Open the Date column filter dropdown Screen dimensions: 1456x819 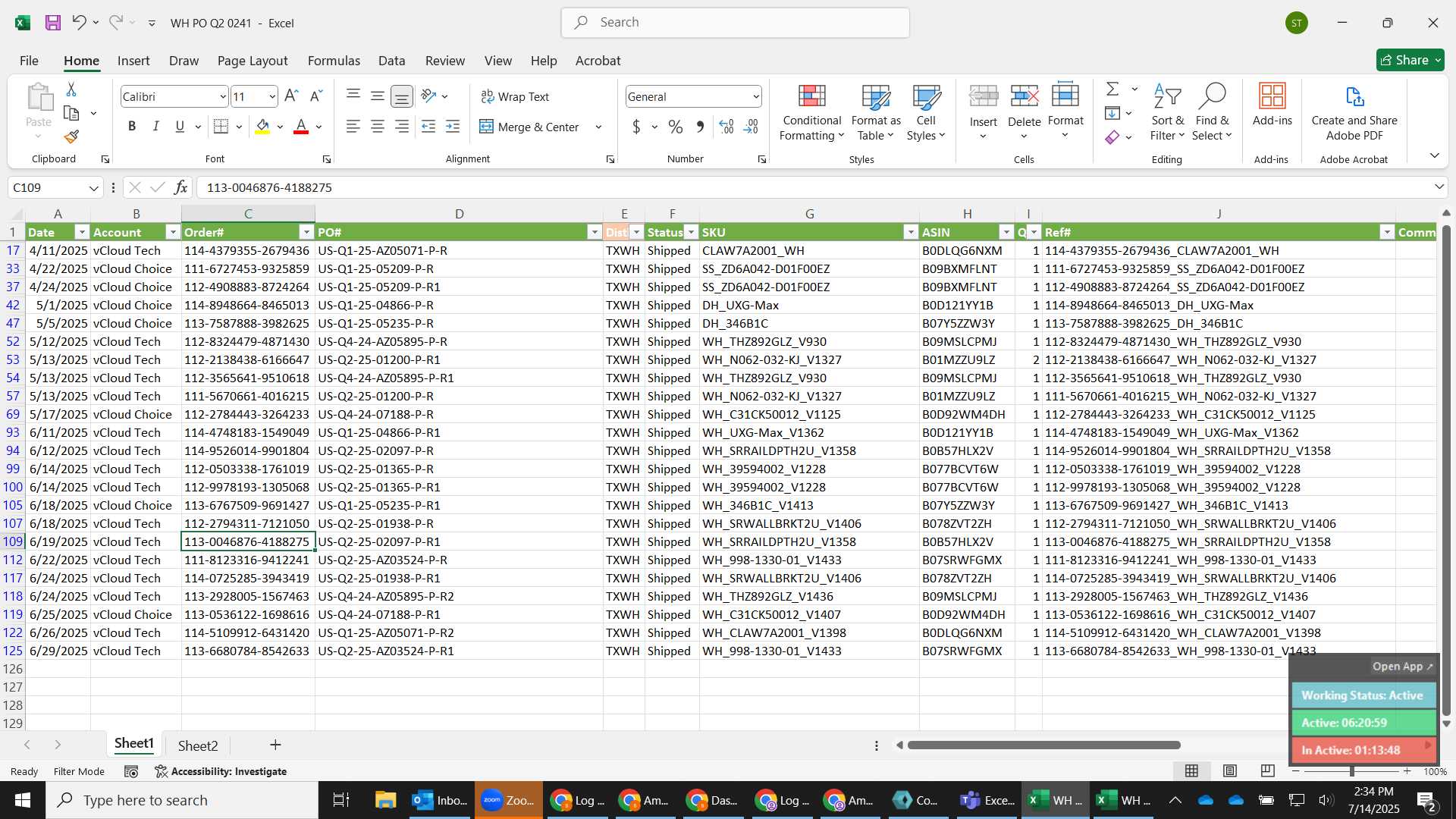[82, 232]
